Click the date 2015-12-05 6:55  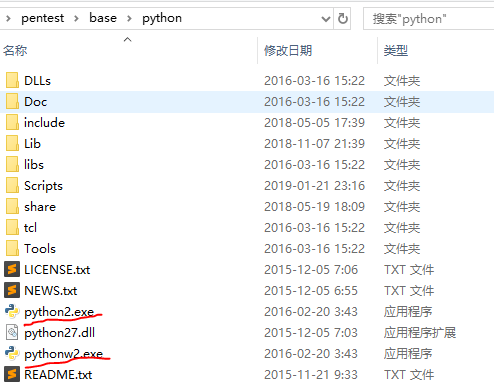pos(311,291)
